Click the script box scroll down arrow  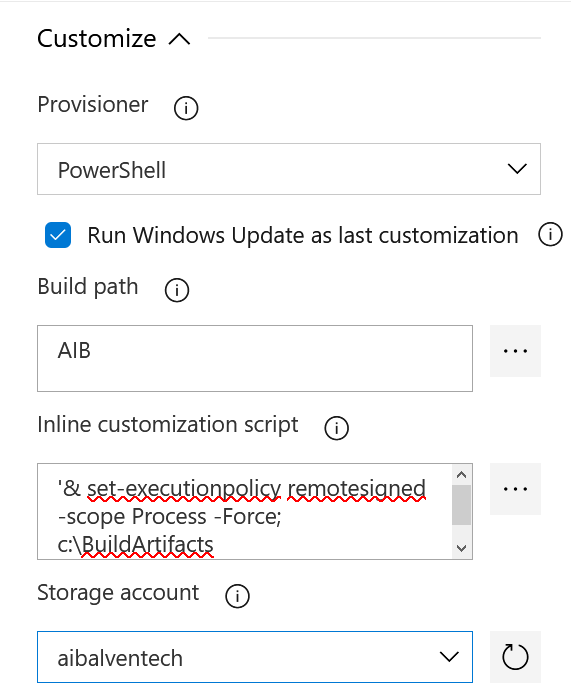tap(461, 548)
